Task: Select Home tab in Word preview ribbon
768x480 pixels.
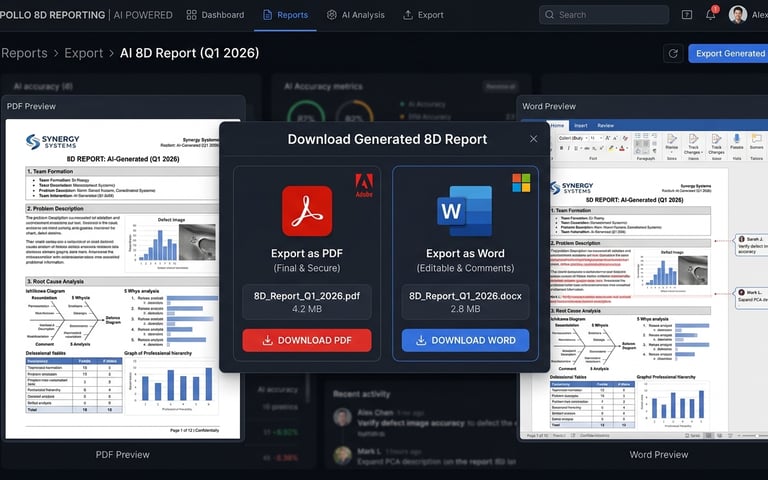Action: (x=557, y=125)
